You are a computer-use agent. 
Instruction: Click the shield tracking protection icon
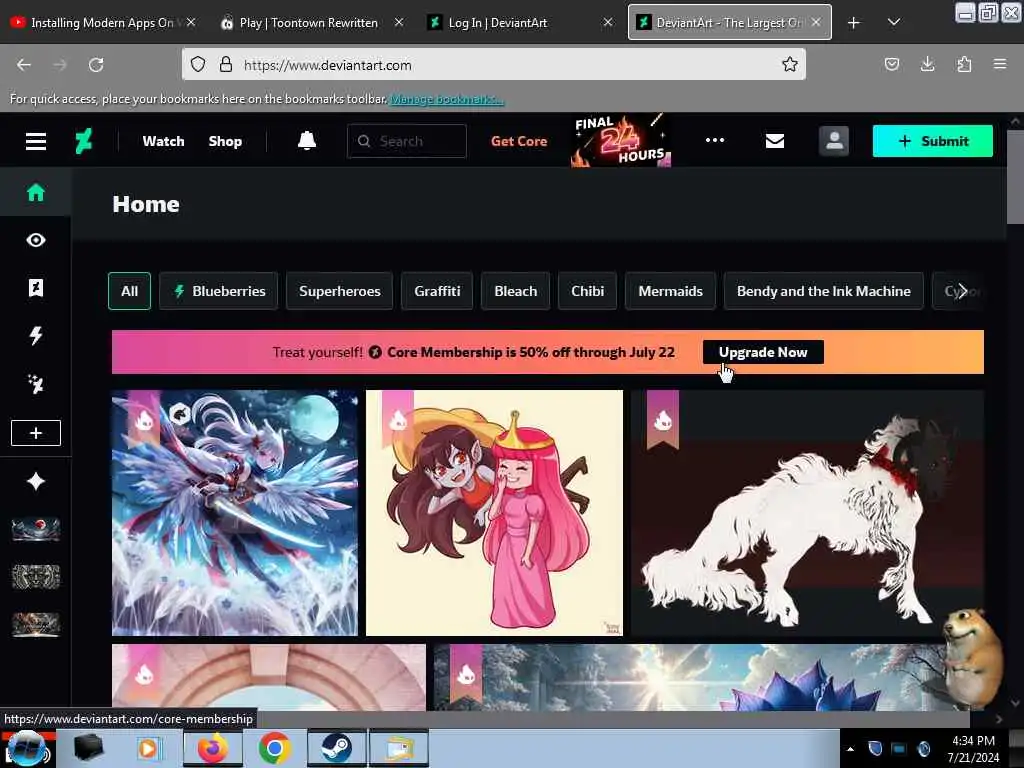198,64
